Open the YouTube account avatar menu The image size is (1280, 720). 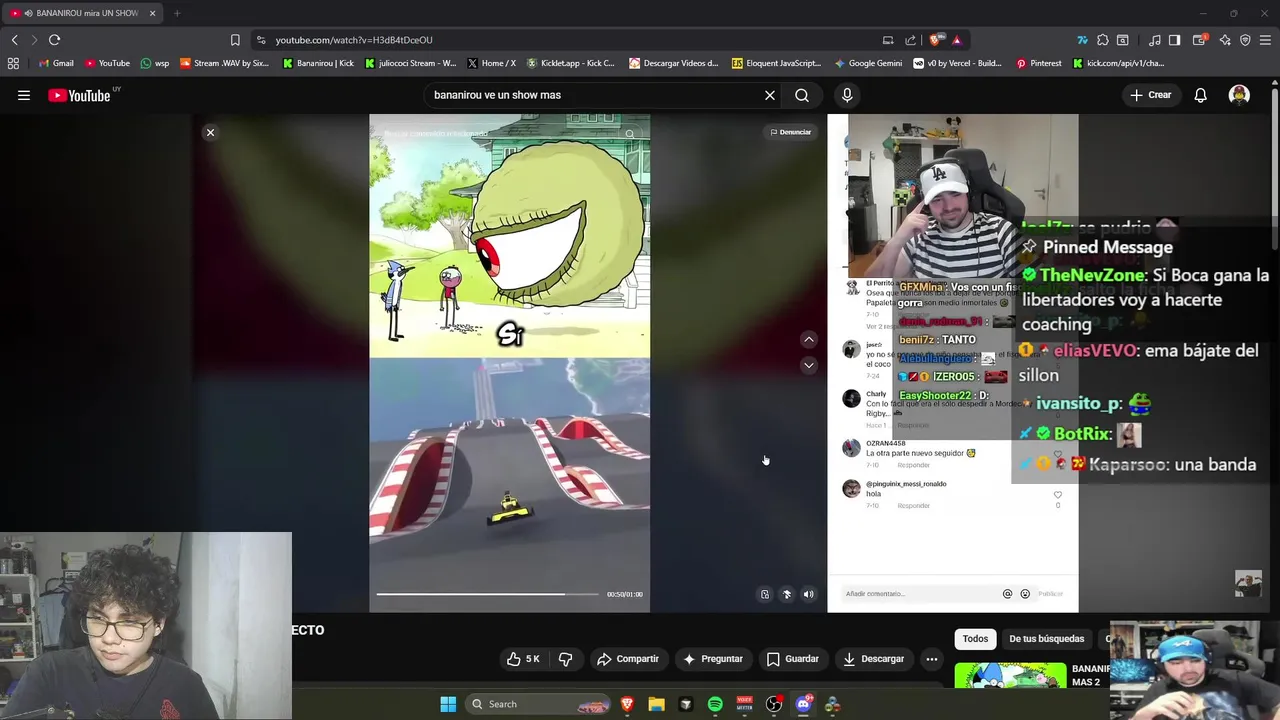point(1239,95)
